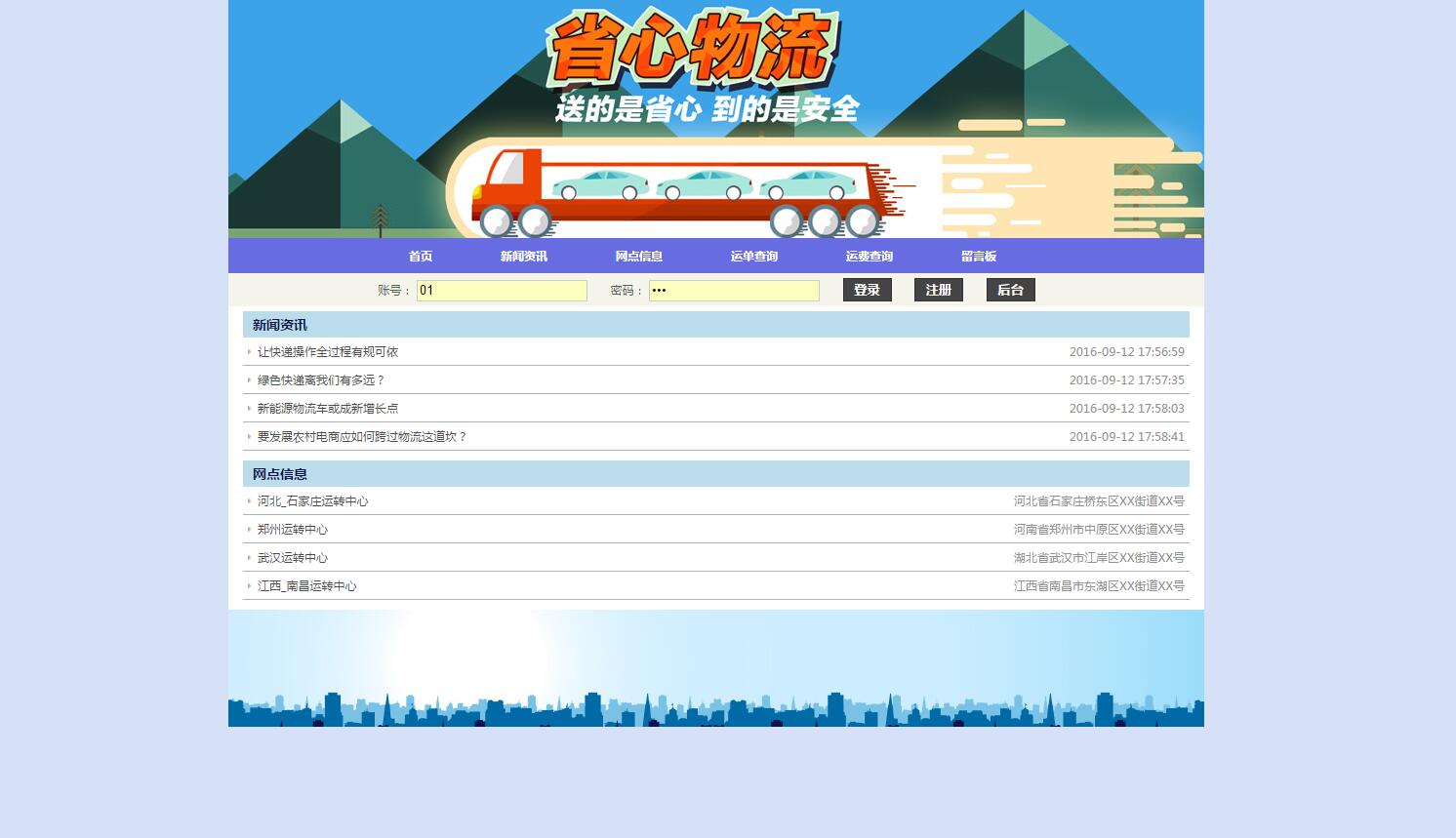This screenshot has height=838, width=1456.
Task: Open the 后台 admin button
Action: 1010,290
